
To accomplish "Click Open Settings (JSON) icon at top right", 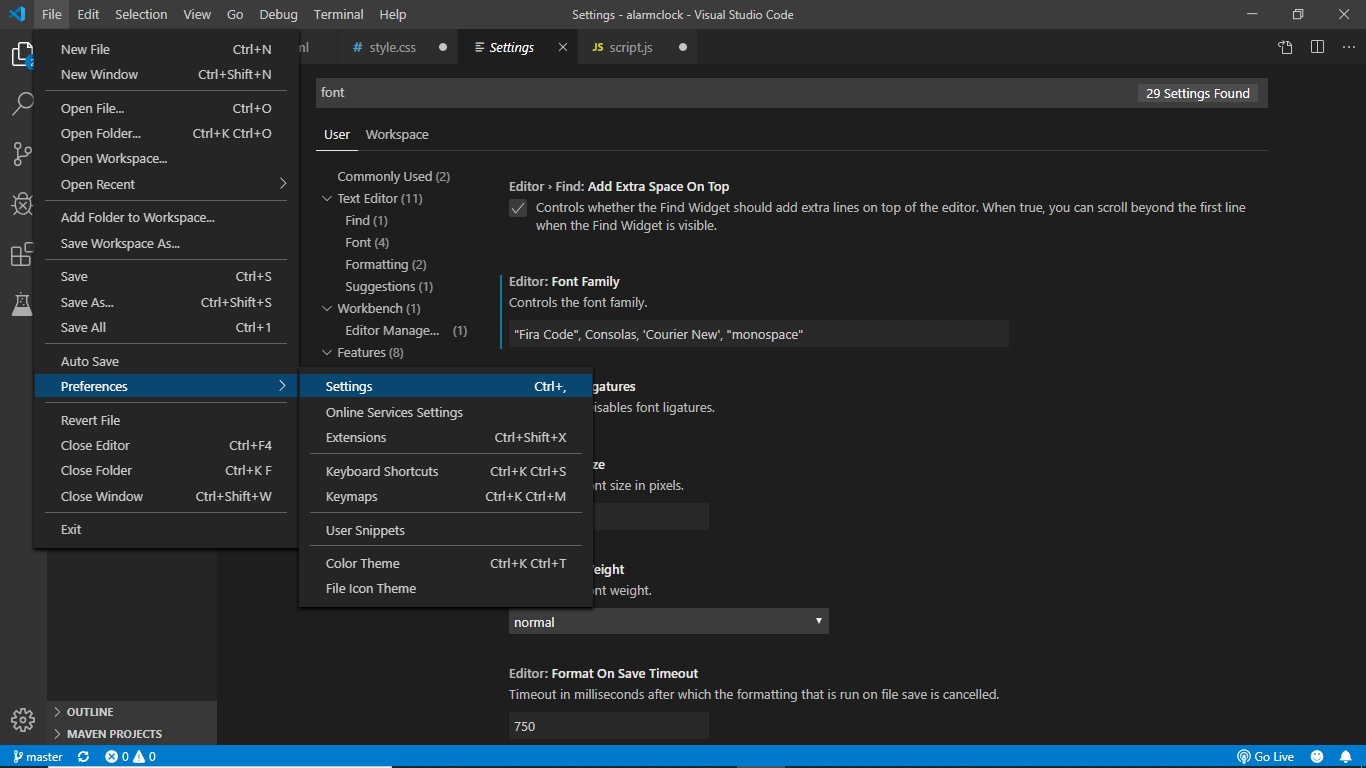I will pyautogui.click(x=1286, y=47).
